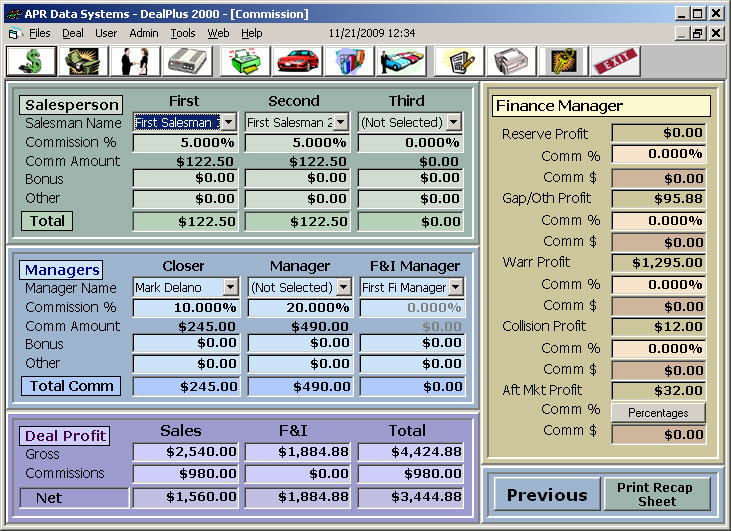Click Gap/Oth Profit value $95.88
The width and height of the screenshot is (731, 531).
click(659, 199)
